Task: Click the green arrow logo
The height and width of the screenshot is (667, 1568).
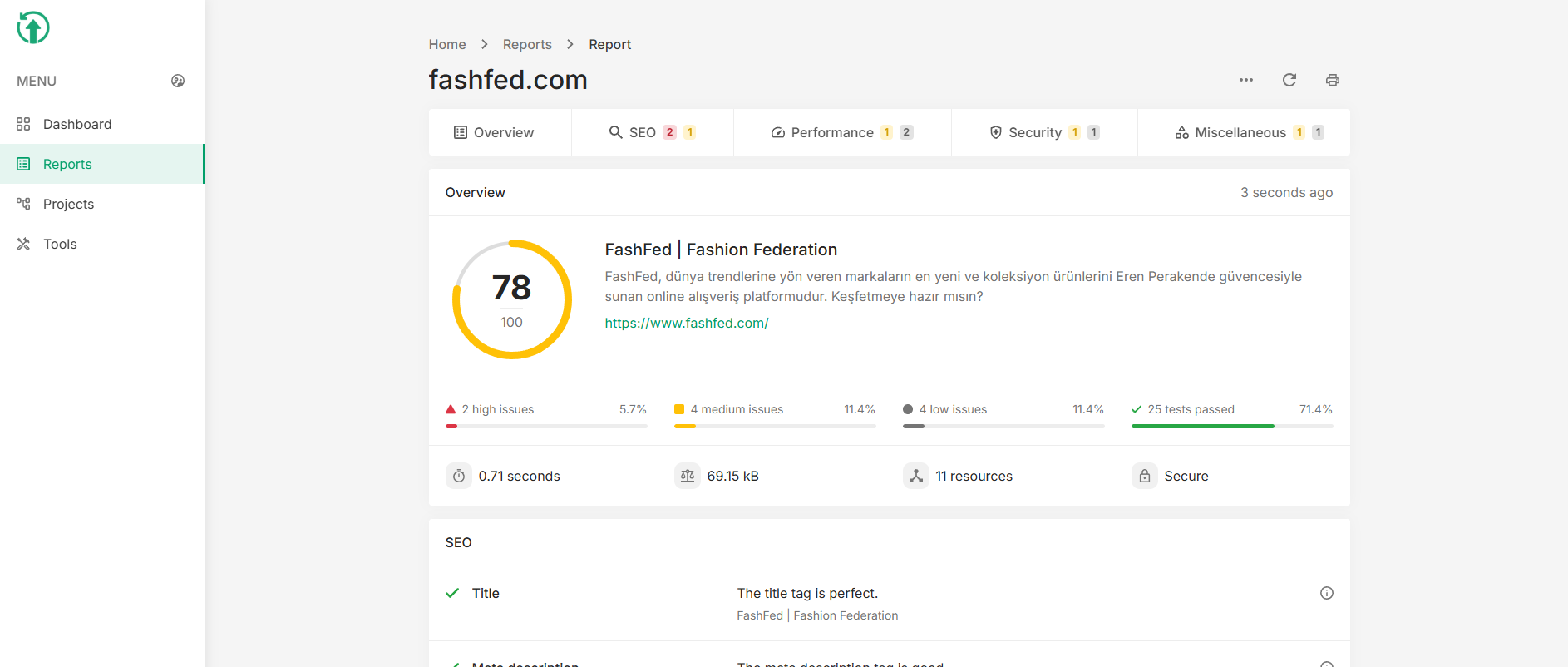Action: point(33,27)
